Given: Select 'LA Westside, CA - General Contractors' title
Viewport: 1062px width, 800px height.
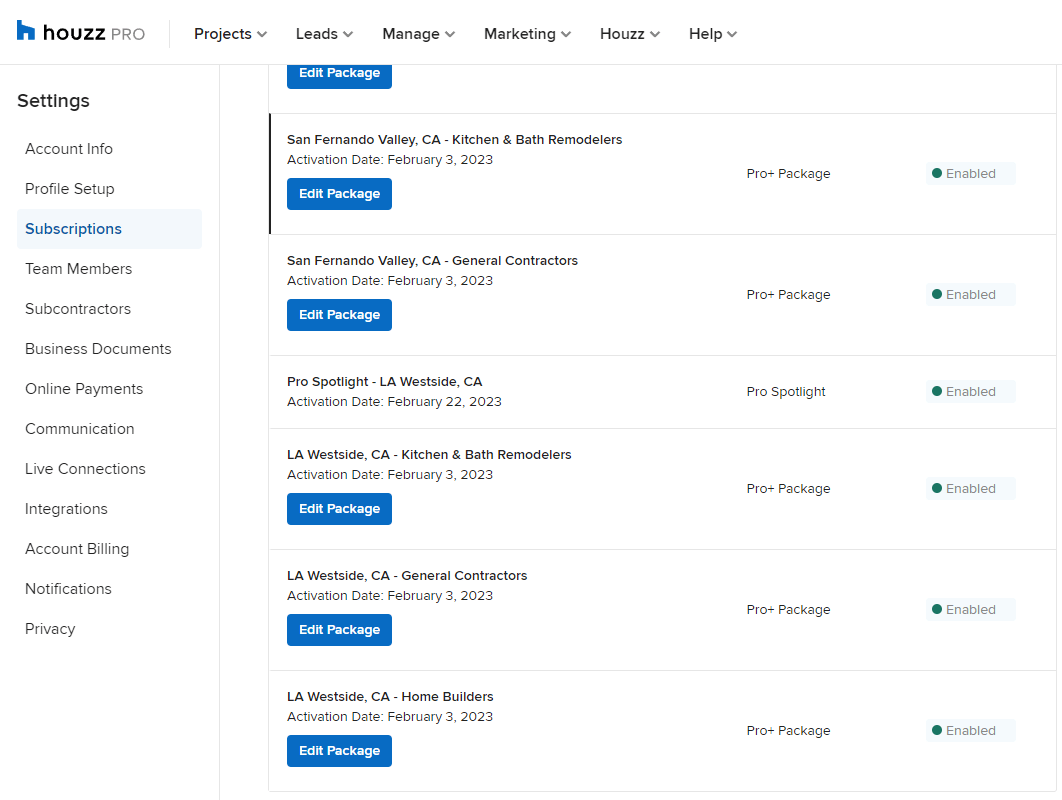Looking at the screenshot, I should [407, 576].
